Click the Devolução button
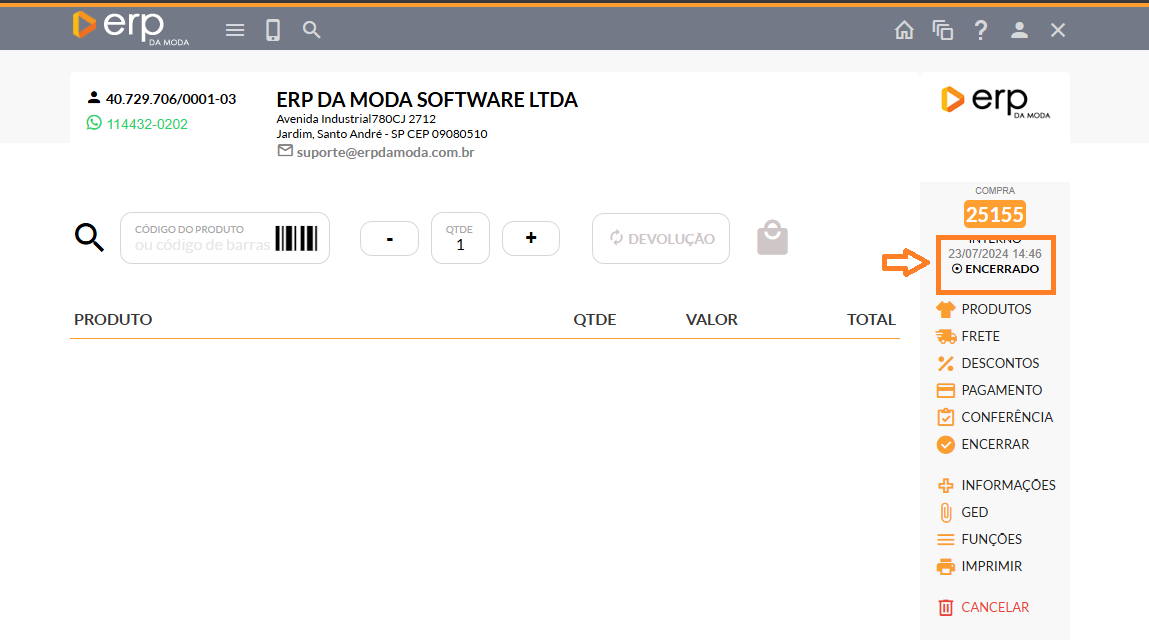 [661, 238]
